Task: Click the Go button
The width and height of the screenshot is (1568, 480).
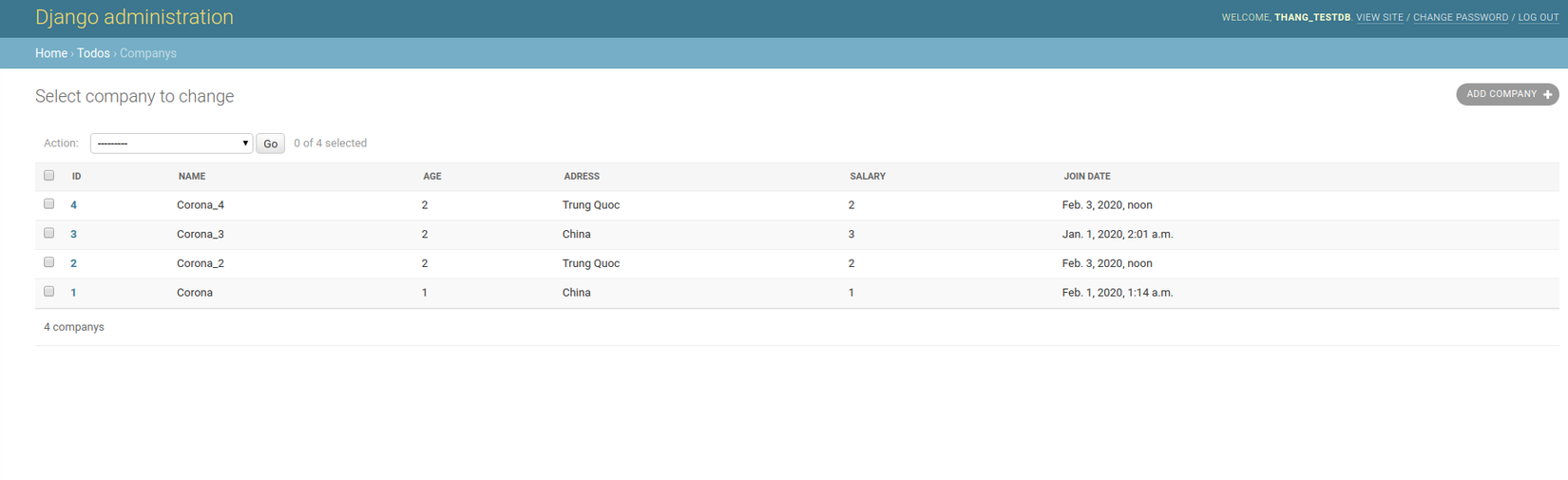Action: click(271, 144)
